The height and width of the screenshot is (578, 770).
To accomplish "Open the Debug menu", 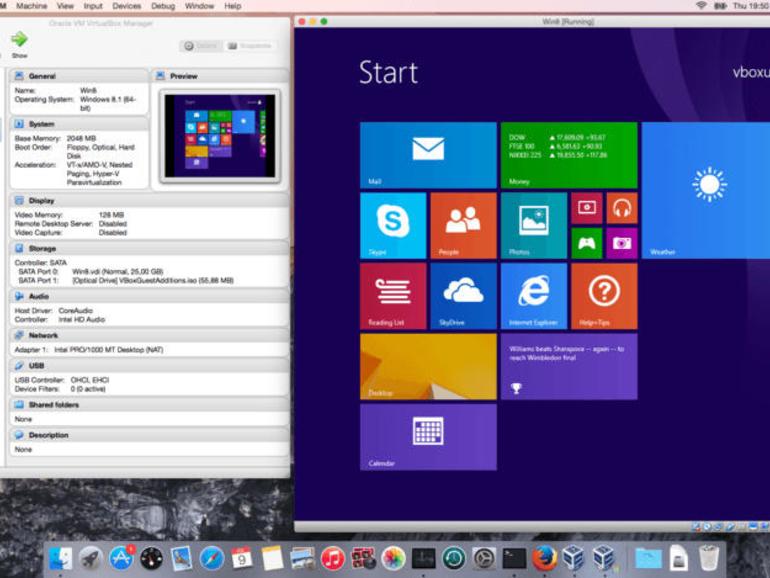I will click(163, 6).
